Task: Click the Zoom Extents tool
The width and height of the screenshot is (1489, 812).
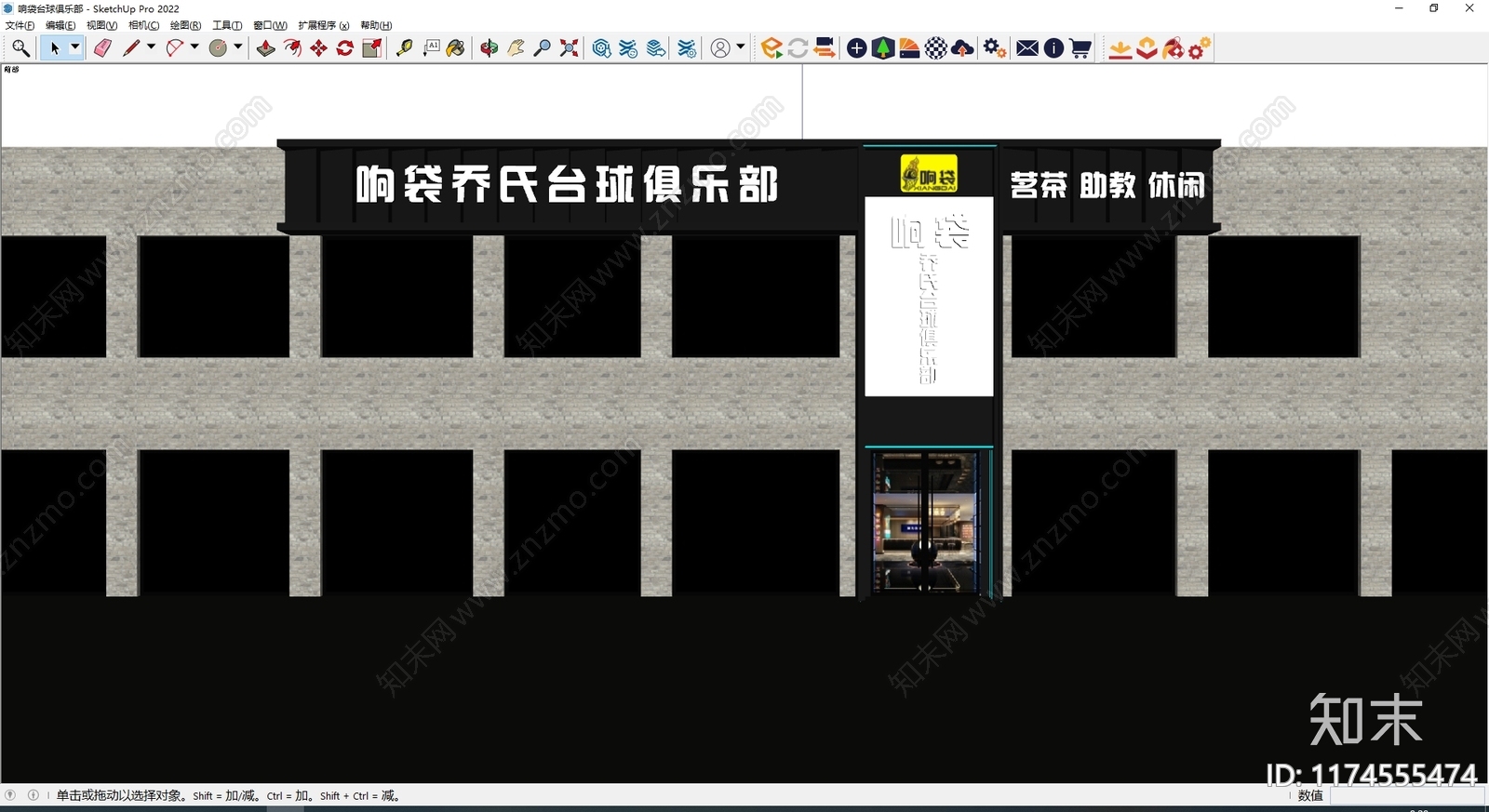Action: tap(569, 48)
